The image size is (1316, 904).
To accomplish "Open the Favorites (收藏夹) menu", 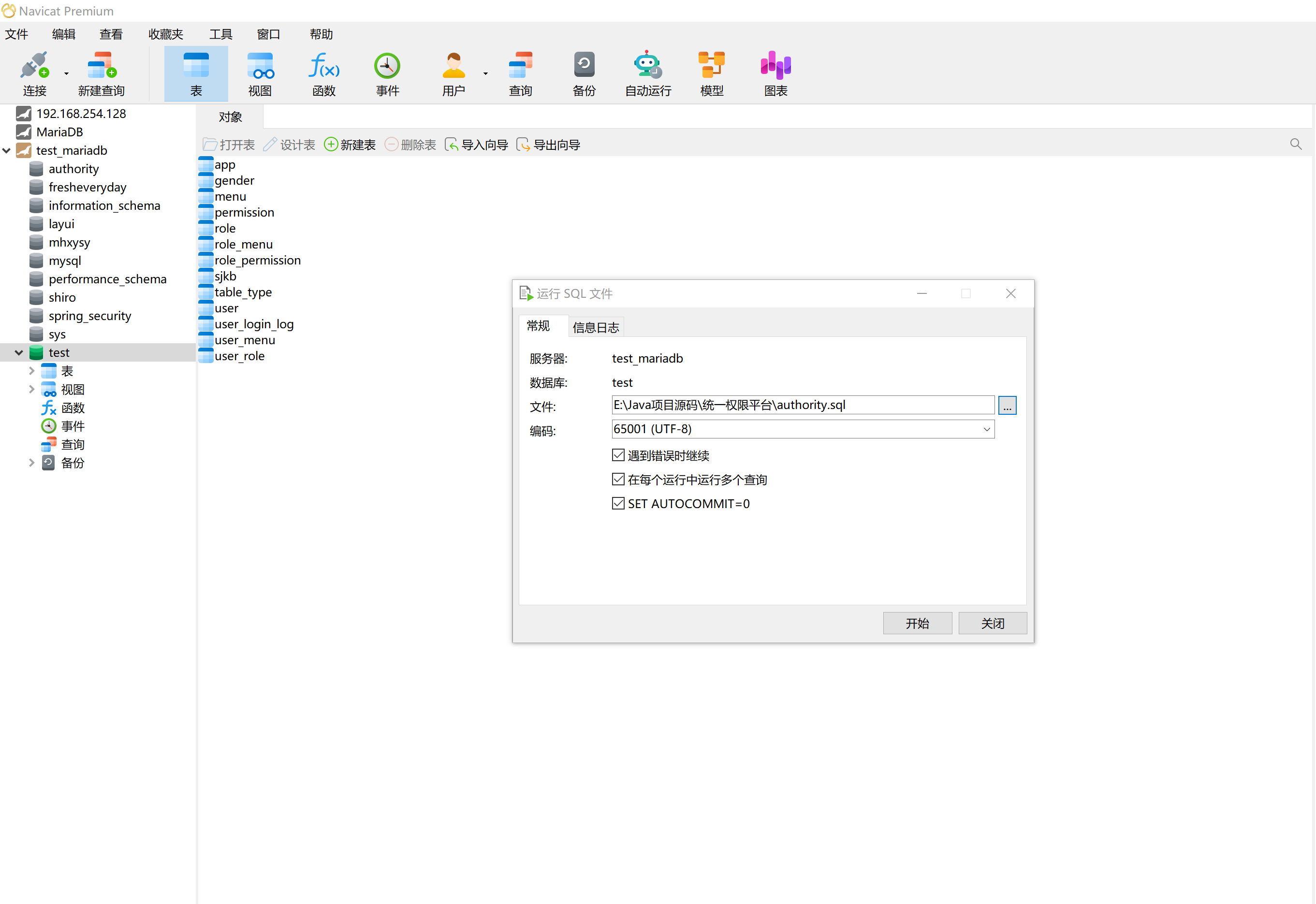I will tap(166, 34).
